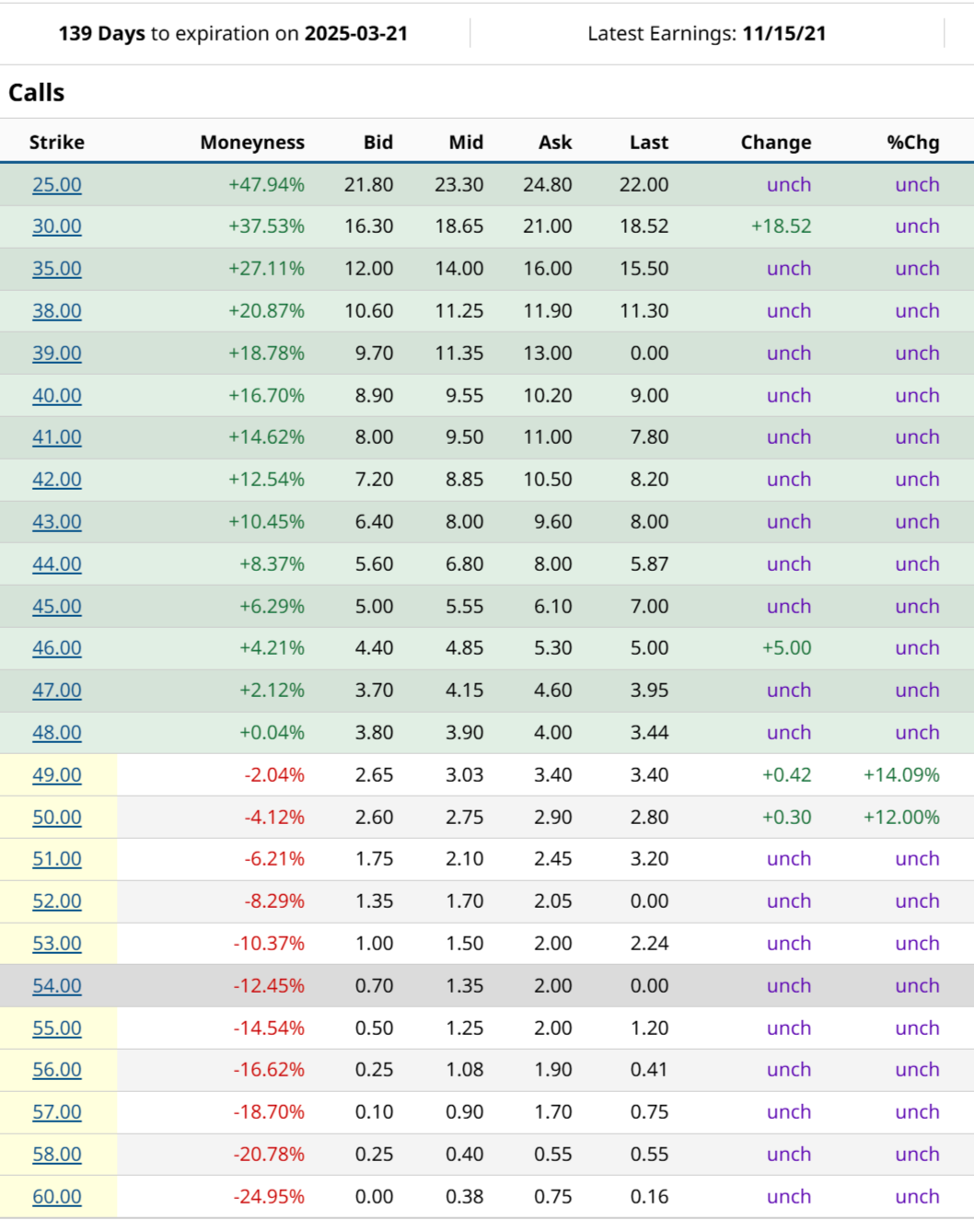Open the 30.00 strike link
The height and width of the screenshot is (1232, 974).
coord(57,227)
